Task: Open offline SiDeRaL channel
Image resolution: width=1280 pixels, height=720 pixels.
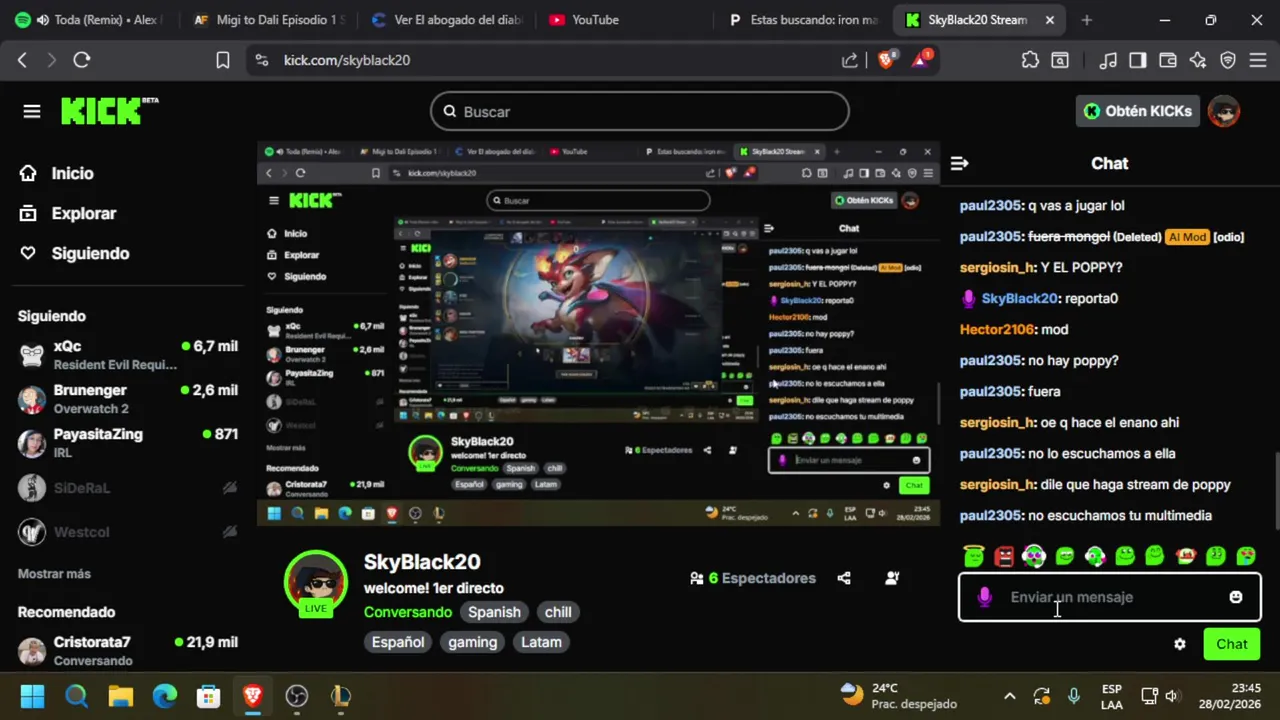Action: (128, 488)
